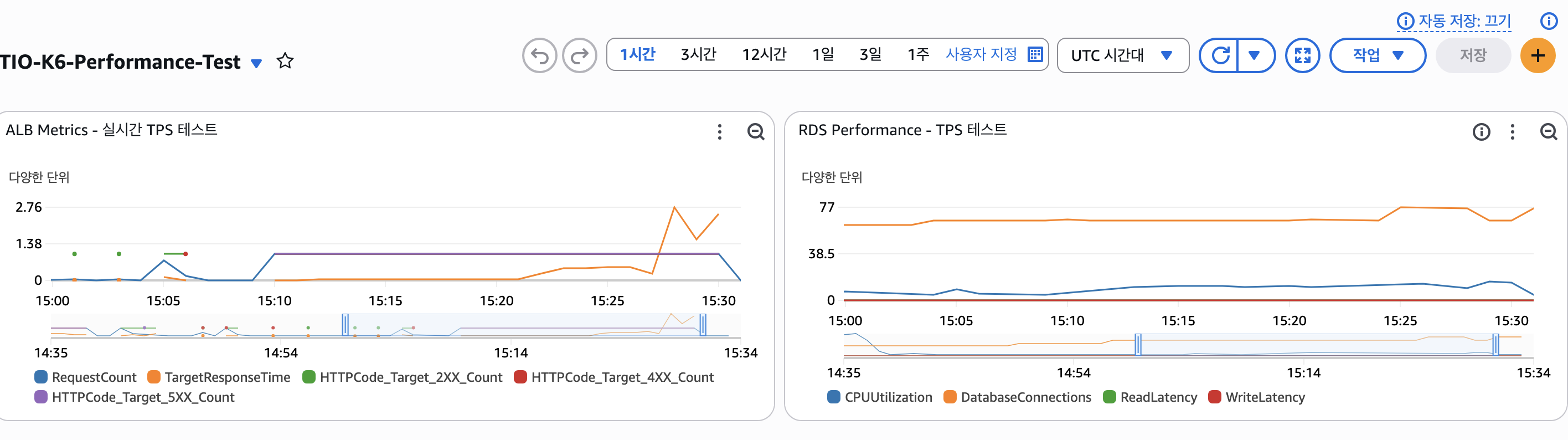Click ALB mini-timeline right range handle

703,325
